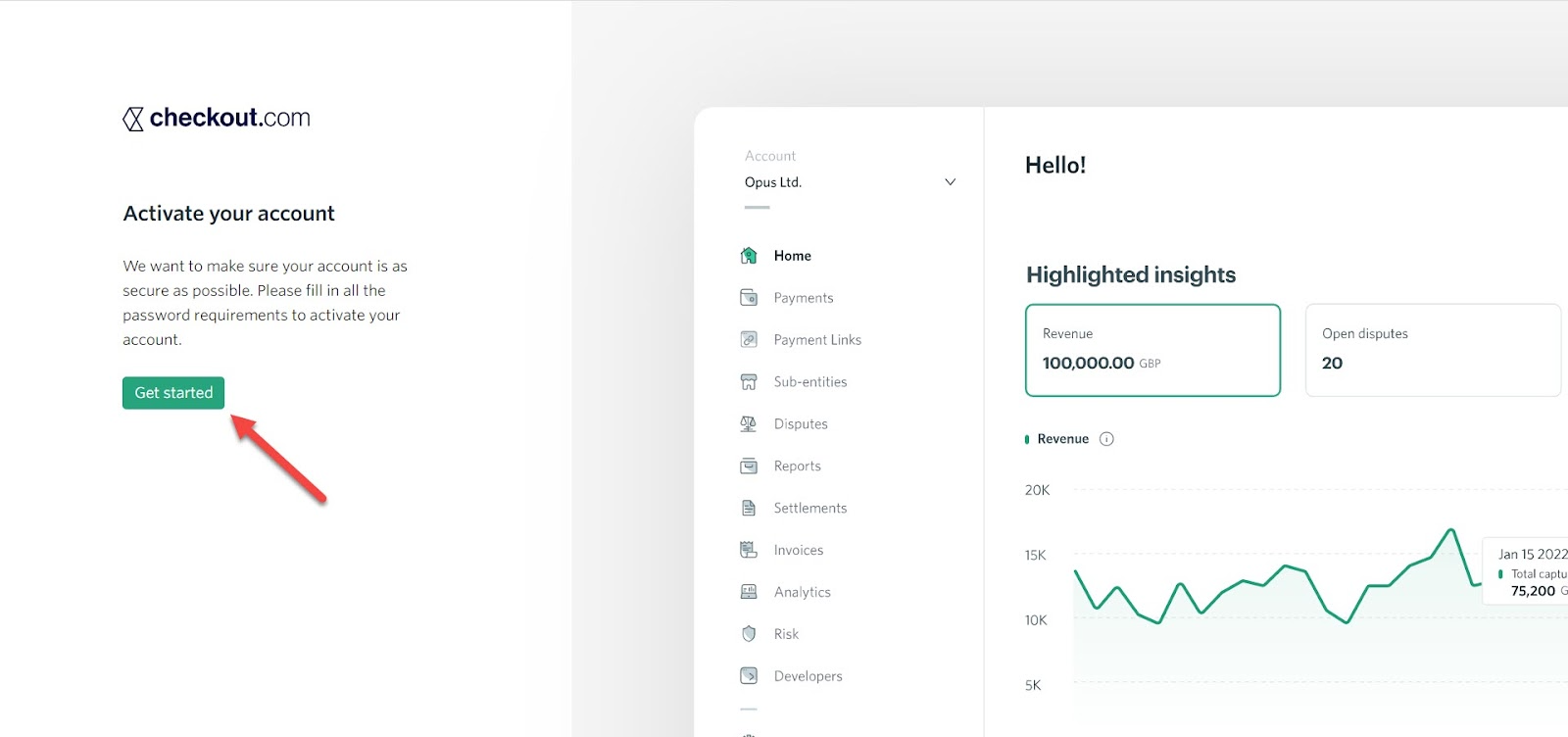Click the Revenue chart legend label
The image size is (1568, 737).
tap(1062, 439)
